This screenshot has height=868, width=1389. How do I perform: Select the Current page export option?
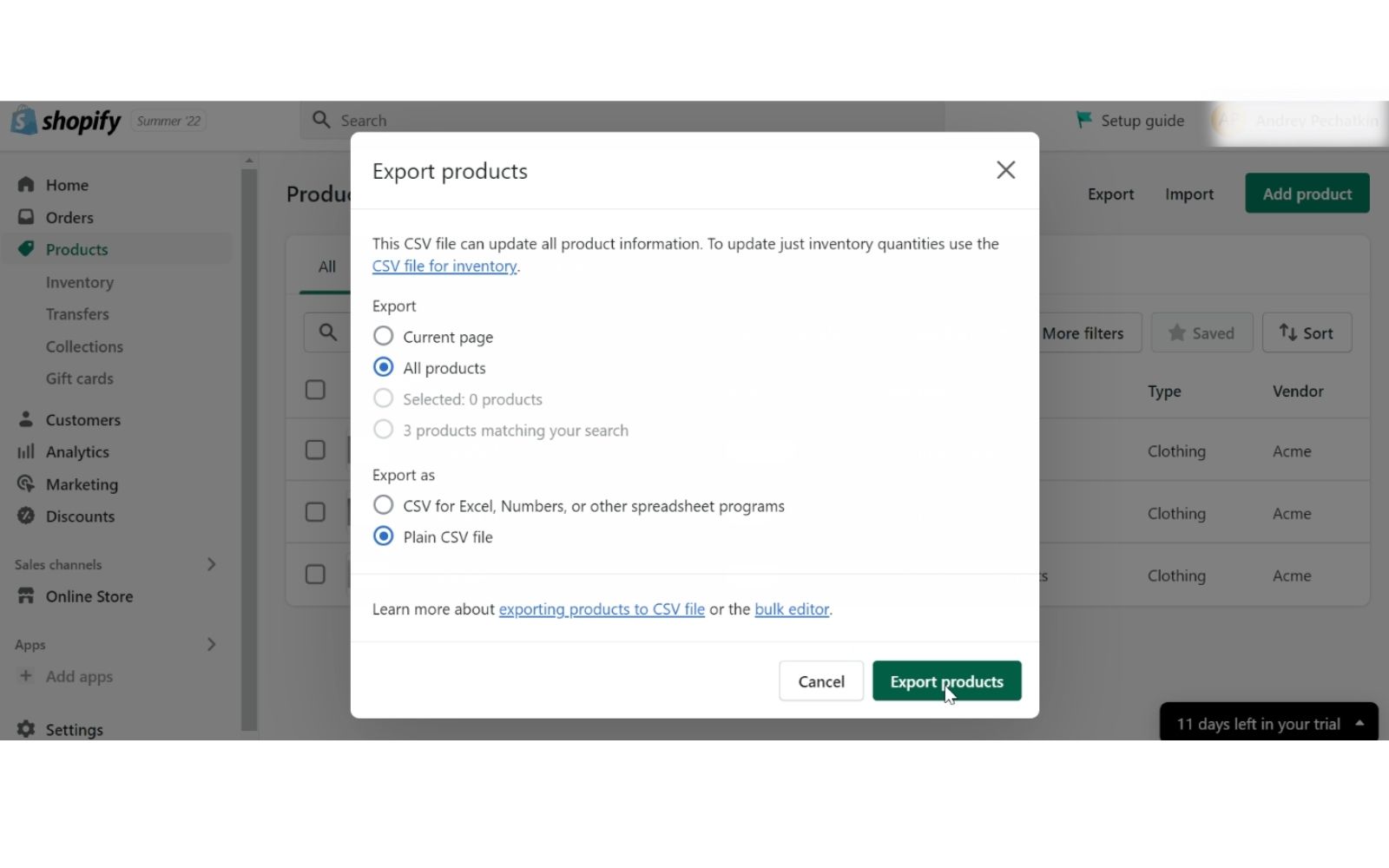[383, 336]
